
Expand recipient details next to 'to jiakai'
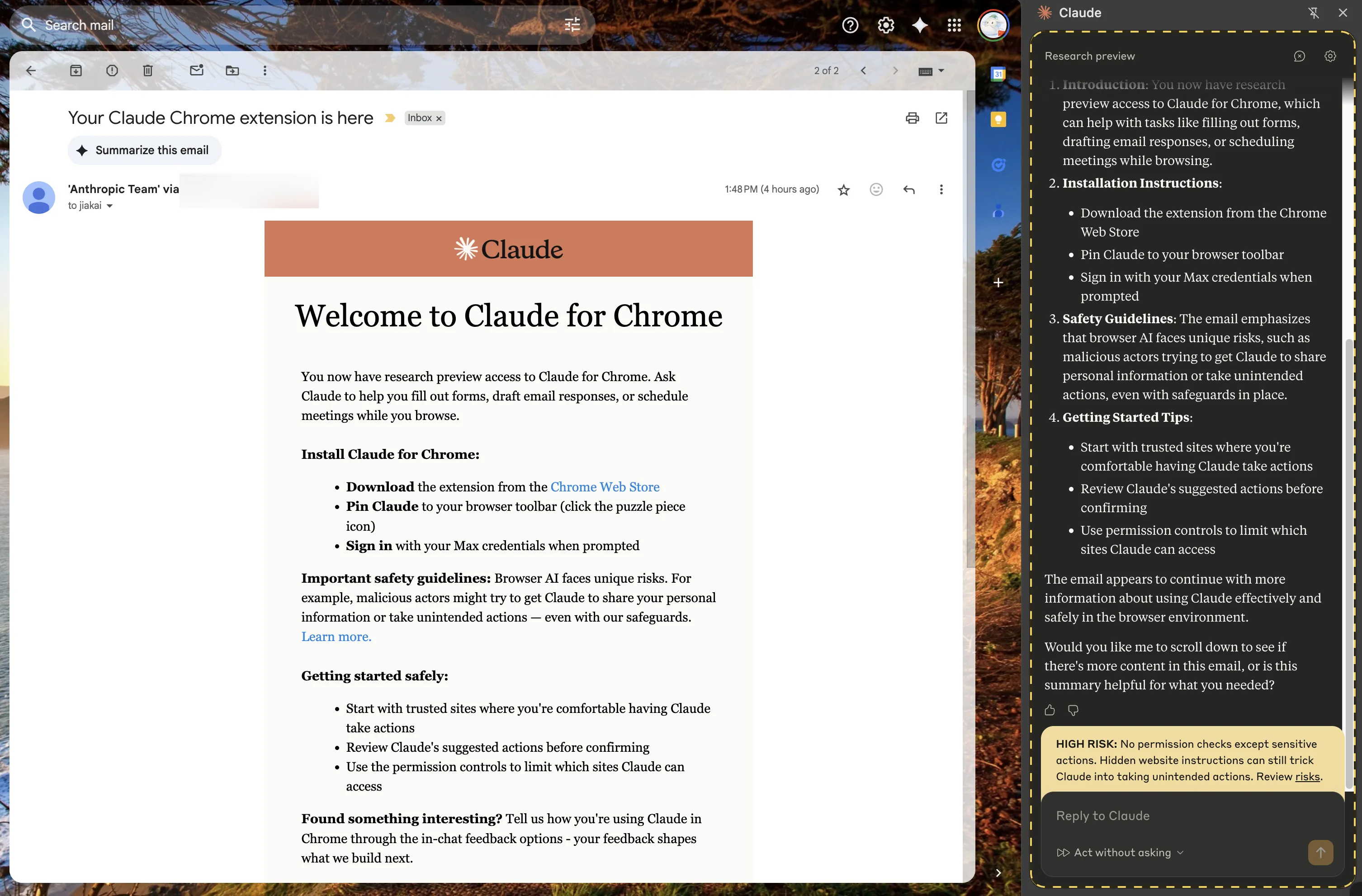point(110,206)
